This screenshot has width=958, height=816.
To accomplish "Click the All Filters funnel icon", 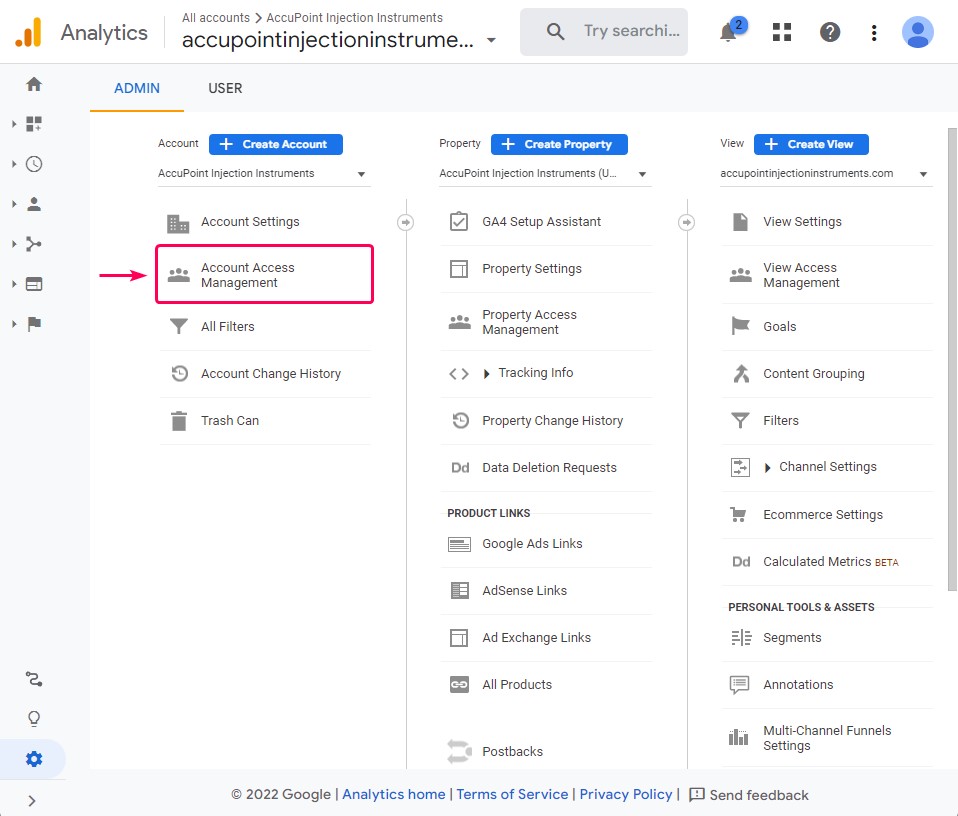I will point(178,327).
